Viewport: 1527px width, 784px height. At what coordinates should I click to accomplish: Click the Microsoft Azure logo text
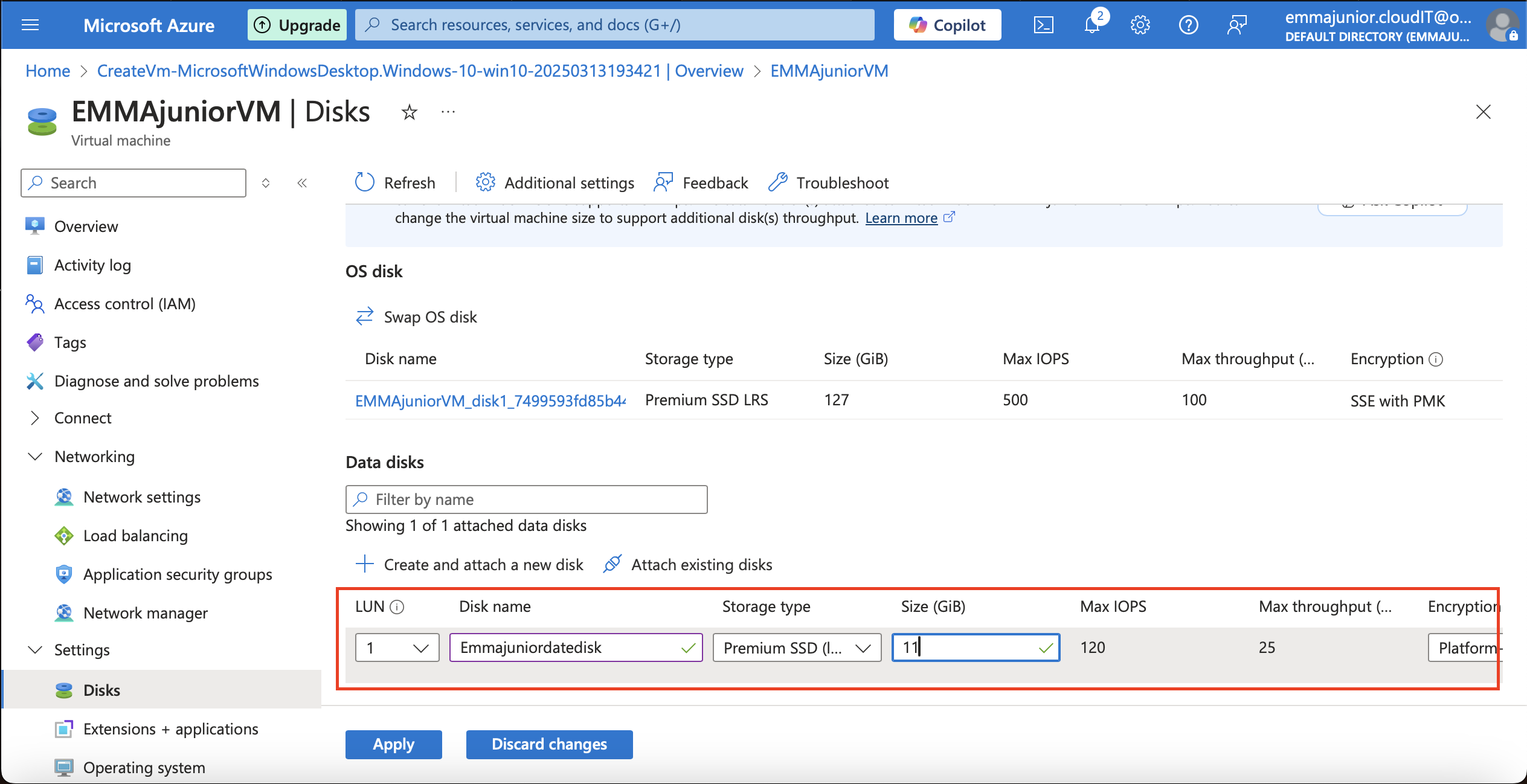(149, 25)
